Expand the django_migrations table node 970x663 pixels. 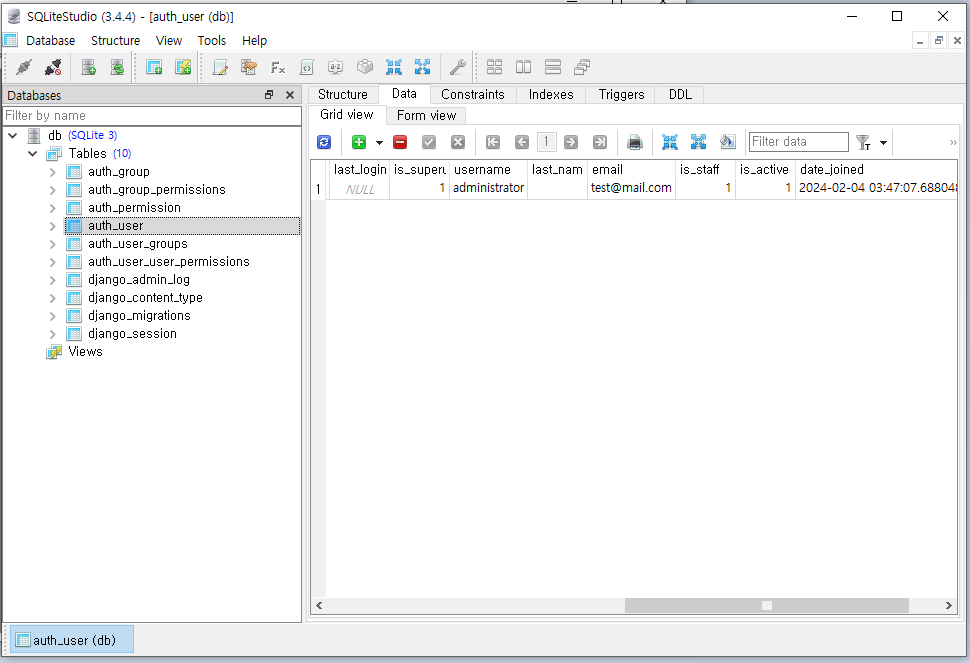(x=53, y=316)
